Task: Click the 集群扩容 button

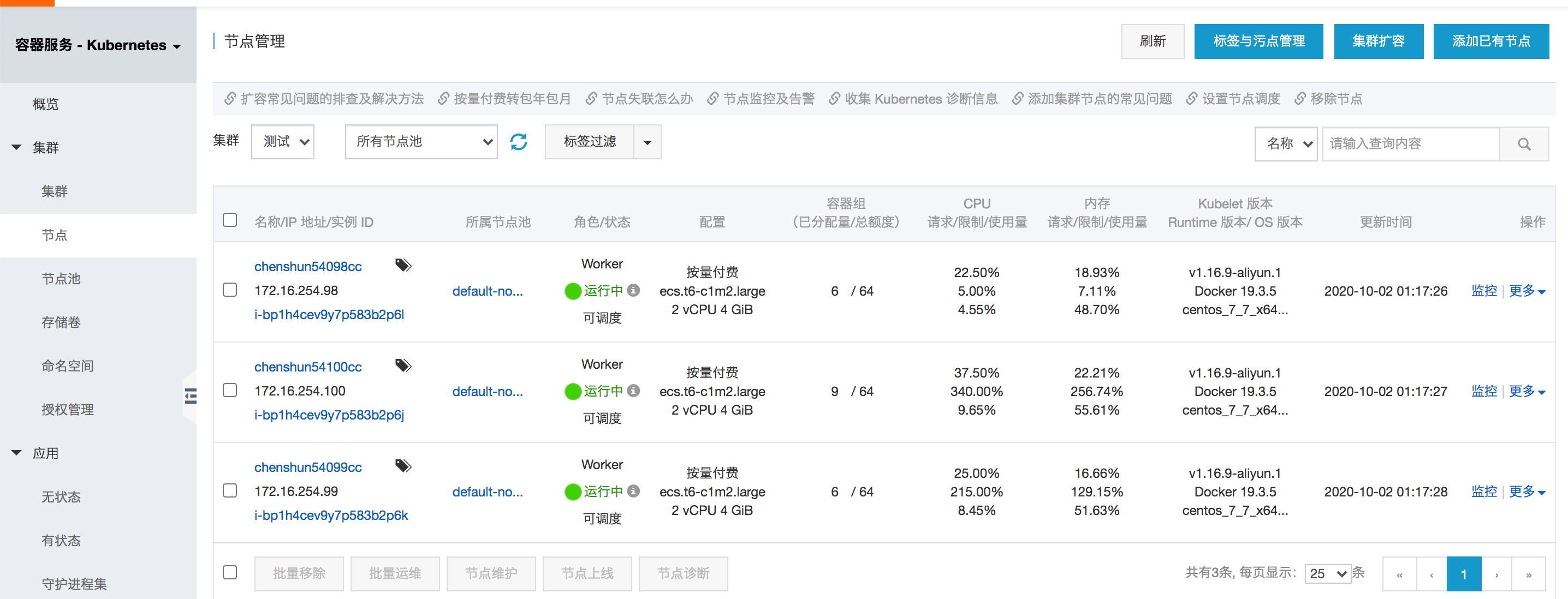Action: click(1378, 41)
